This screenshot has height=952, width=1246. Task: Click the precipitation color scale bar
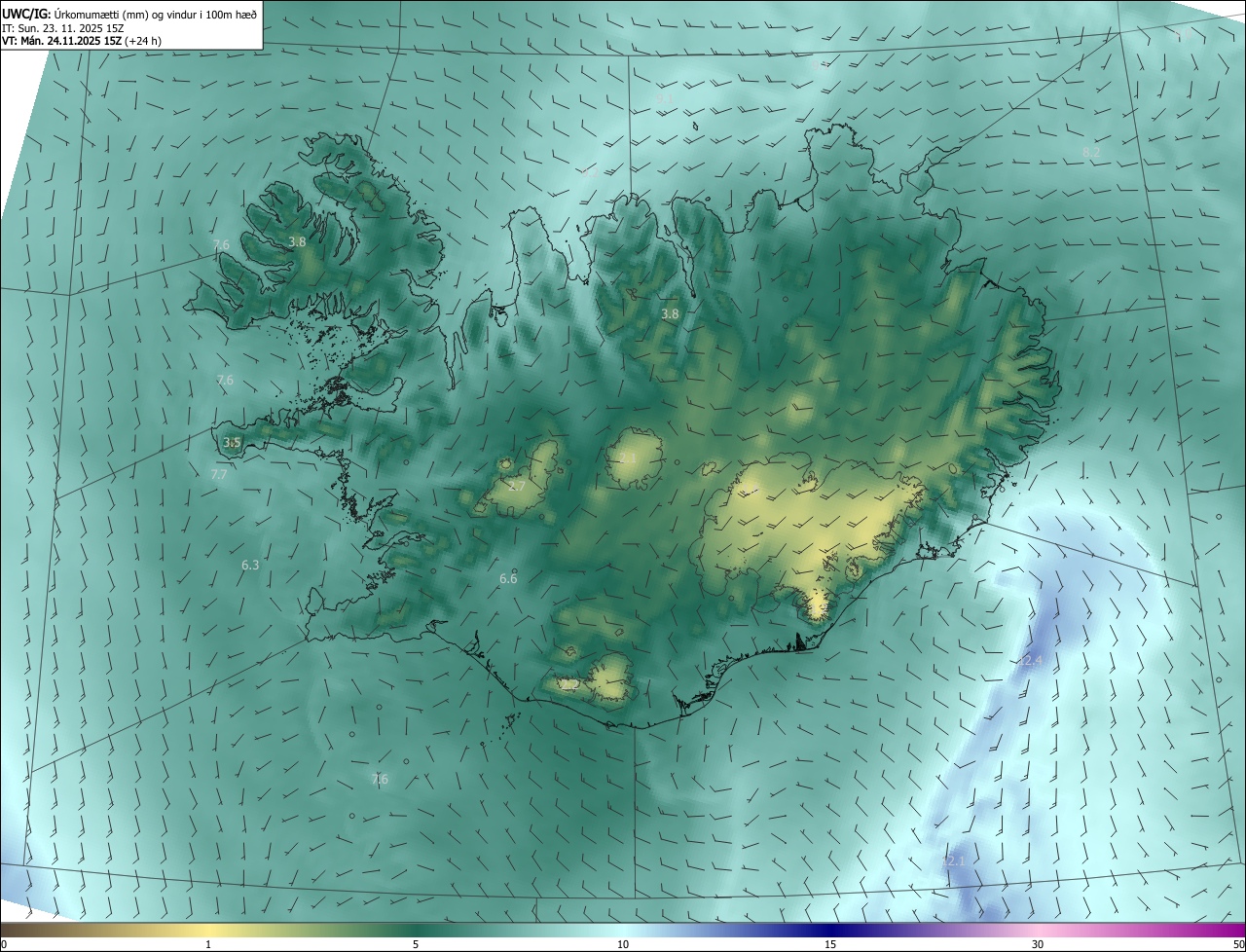coord(623,930)
